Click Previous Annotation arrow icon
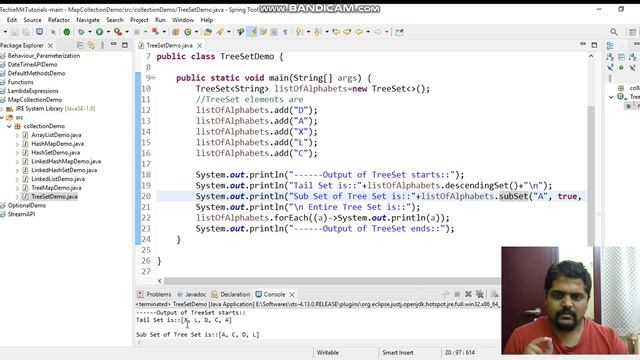 point(317,32)
